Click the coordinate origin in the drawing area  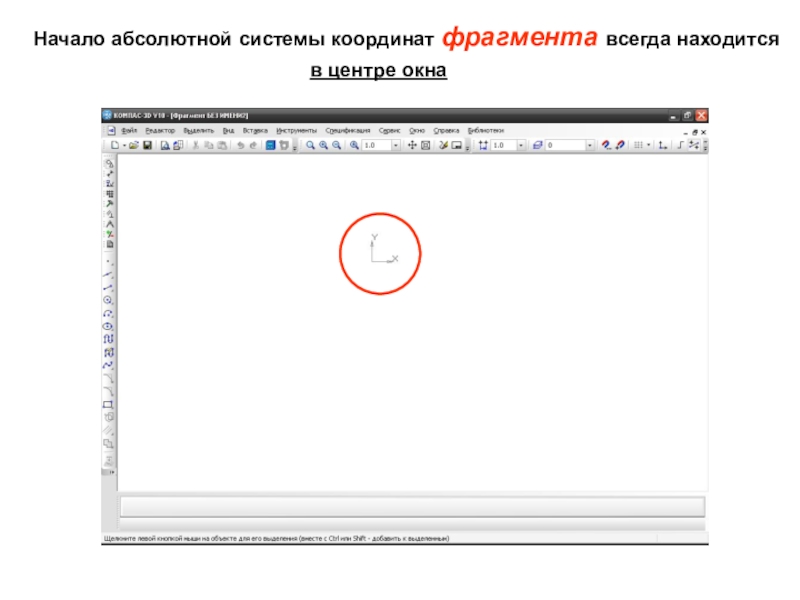click(373, 260)
